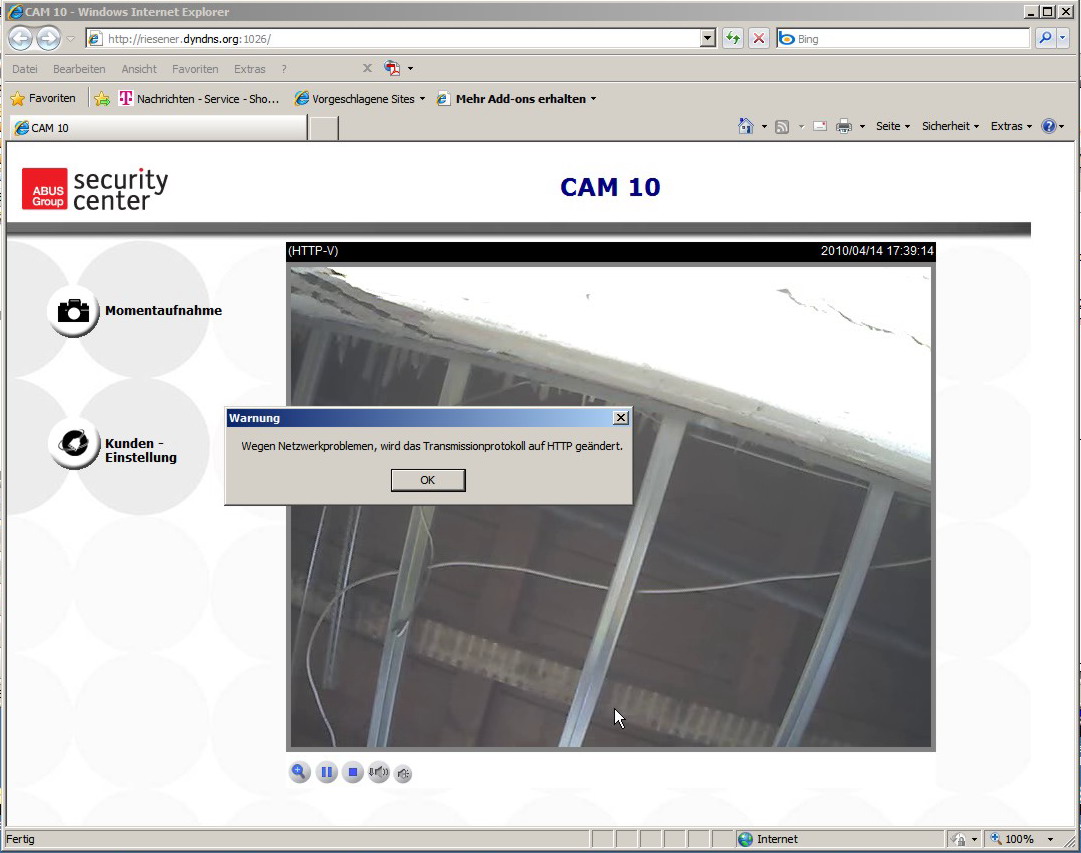Go back with browser back arrow
The height and width of the screenshot is (853, 1081).
tap(21, 39)
